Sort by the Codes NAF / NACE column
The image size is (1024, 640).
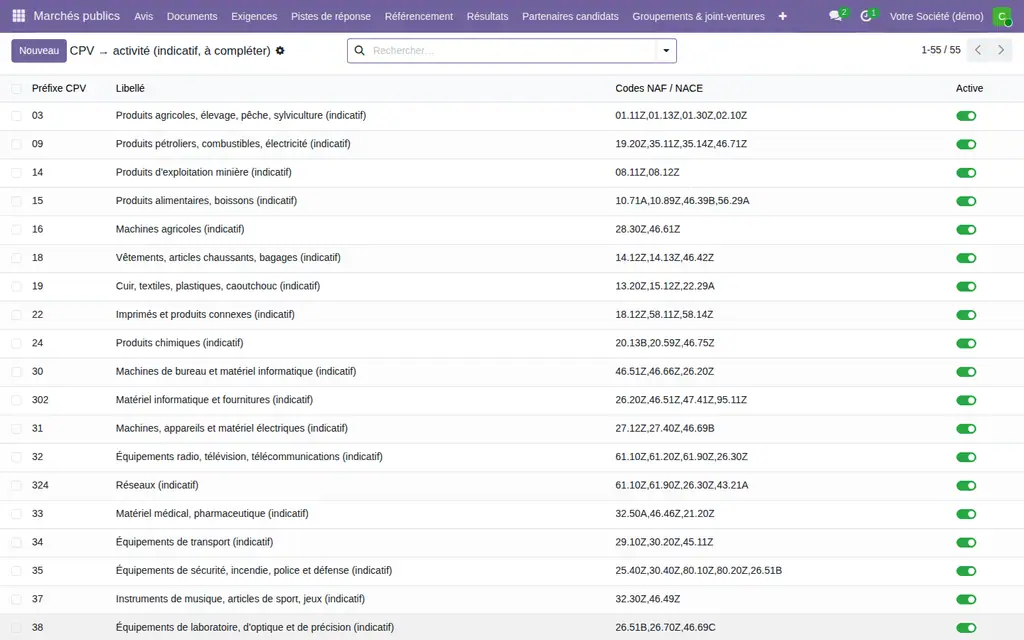659,88
